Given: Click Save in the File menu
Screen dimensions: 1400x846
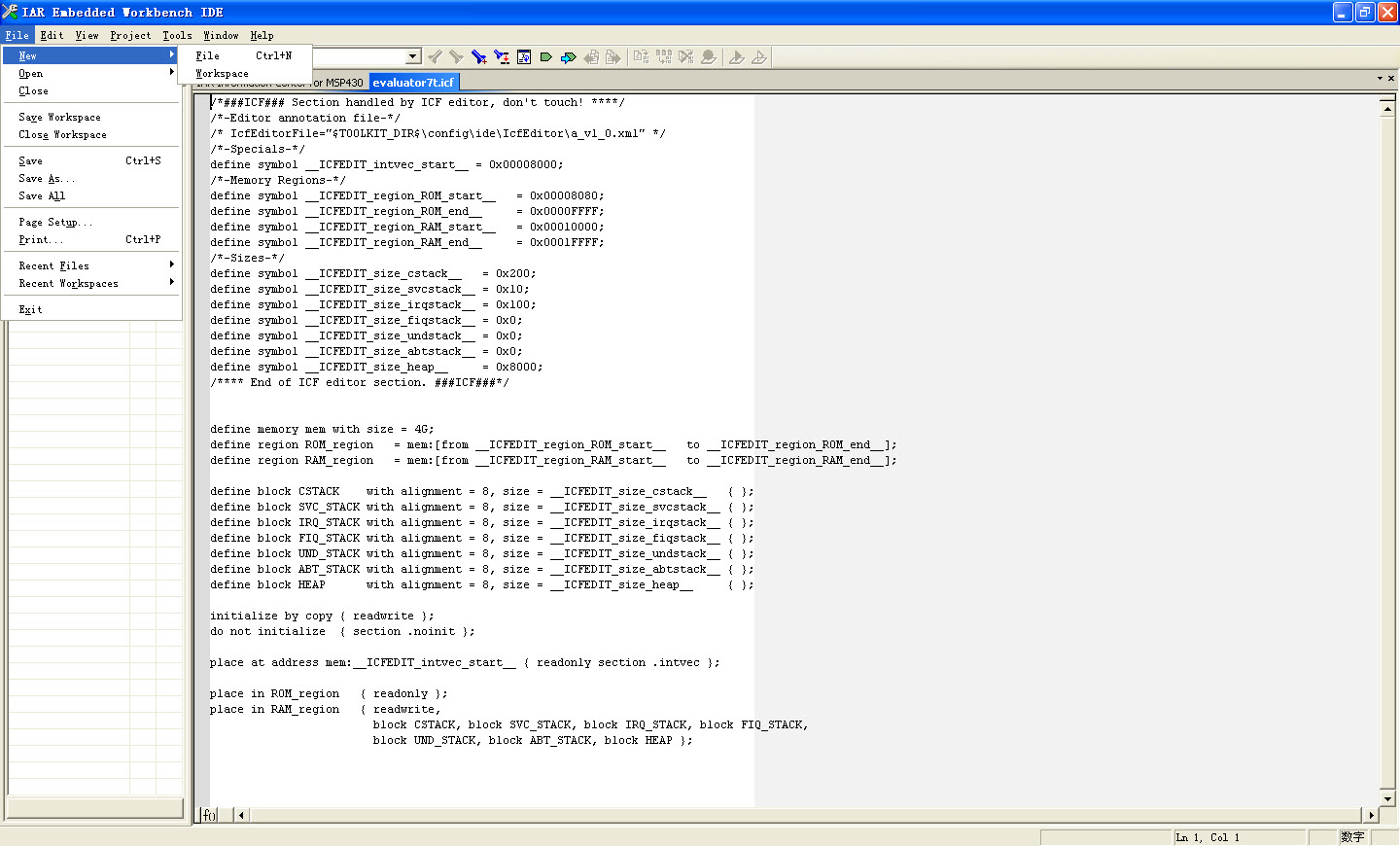Looking at the screenshot, I should 91,161.
